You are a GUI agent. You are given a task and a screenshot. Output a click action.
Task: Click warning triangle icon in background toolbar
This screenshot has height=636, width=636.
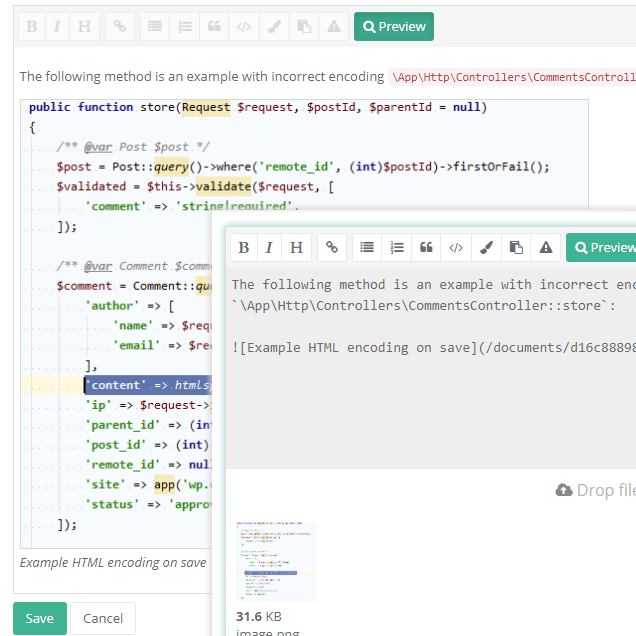click(334, 27)
